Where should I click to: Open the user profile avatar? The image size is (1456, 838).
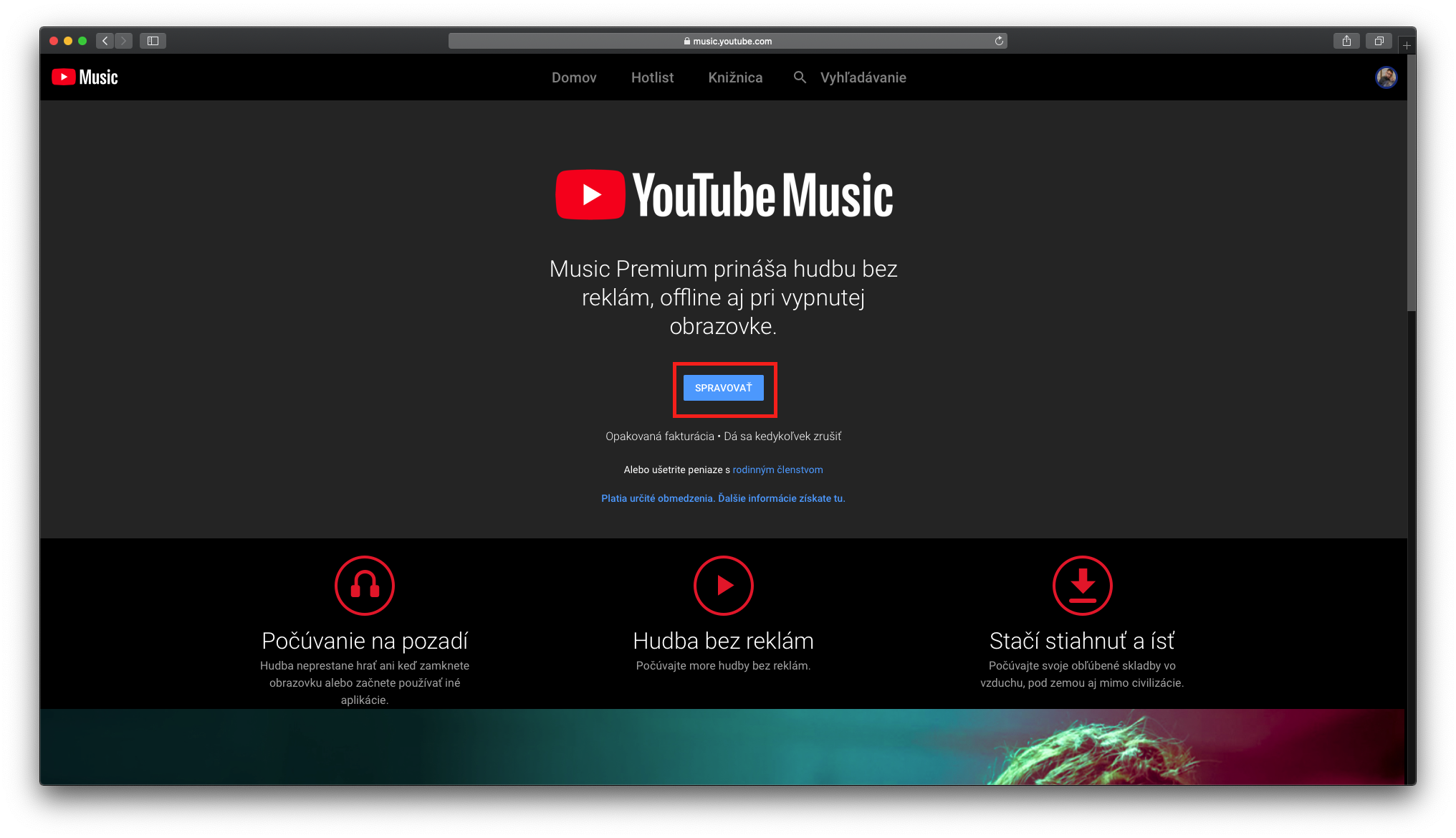(x=1386, y=77)
